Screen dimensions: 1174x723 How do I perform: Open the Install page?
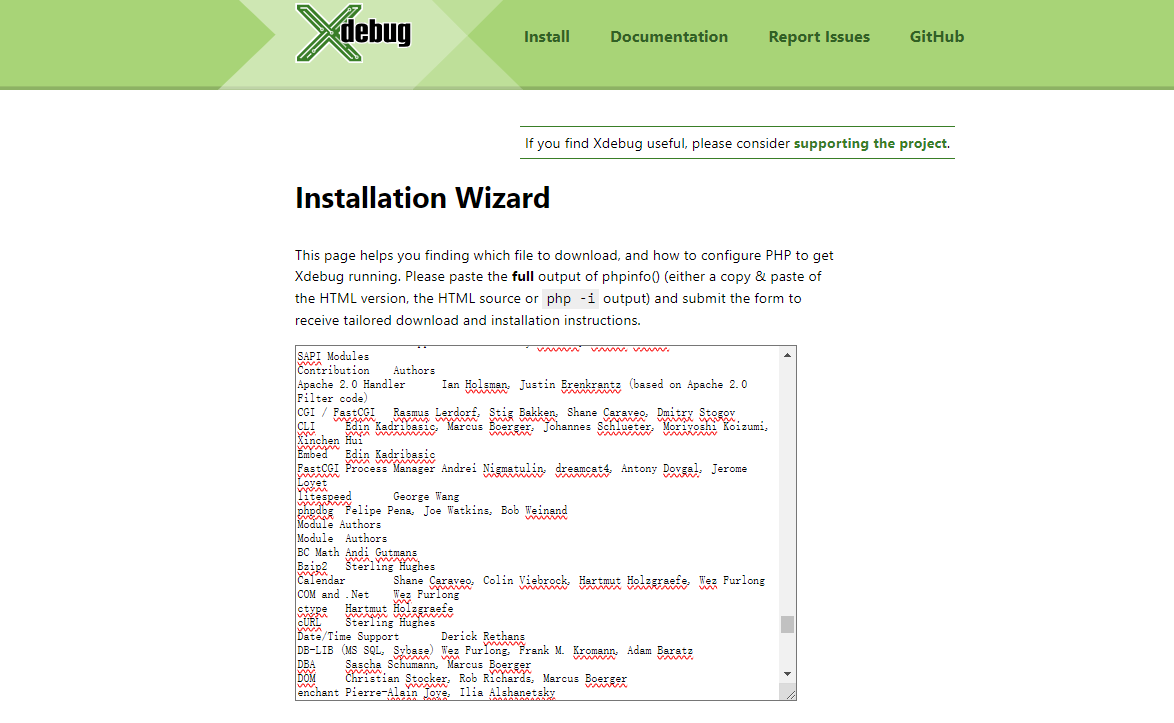point(547,37)
